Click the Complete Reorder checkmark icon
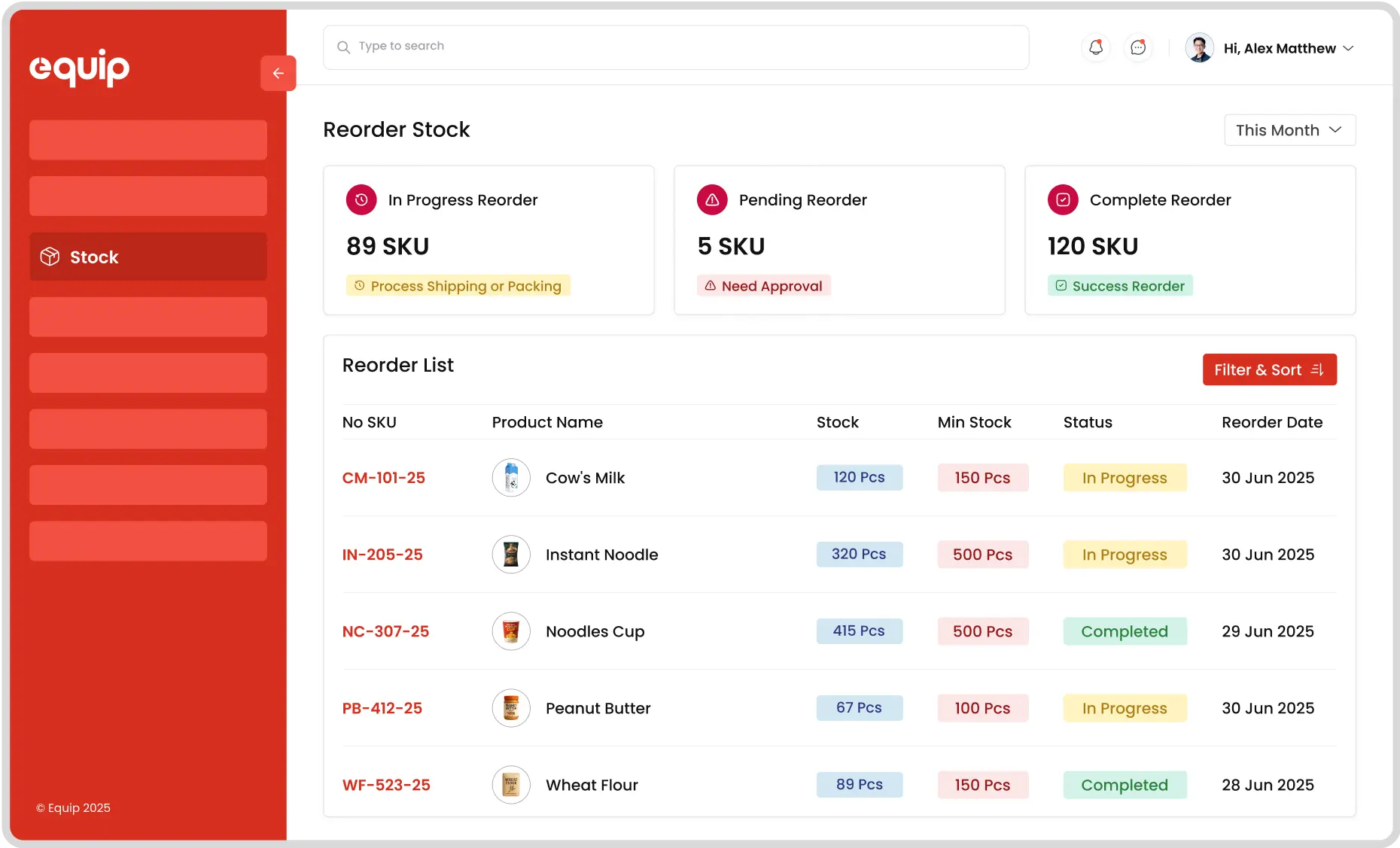The height and width of the screenshot is (848, 1400). click(x=1063, y=200)
